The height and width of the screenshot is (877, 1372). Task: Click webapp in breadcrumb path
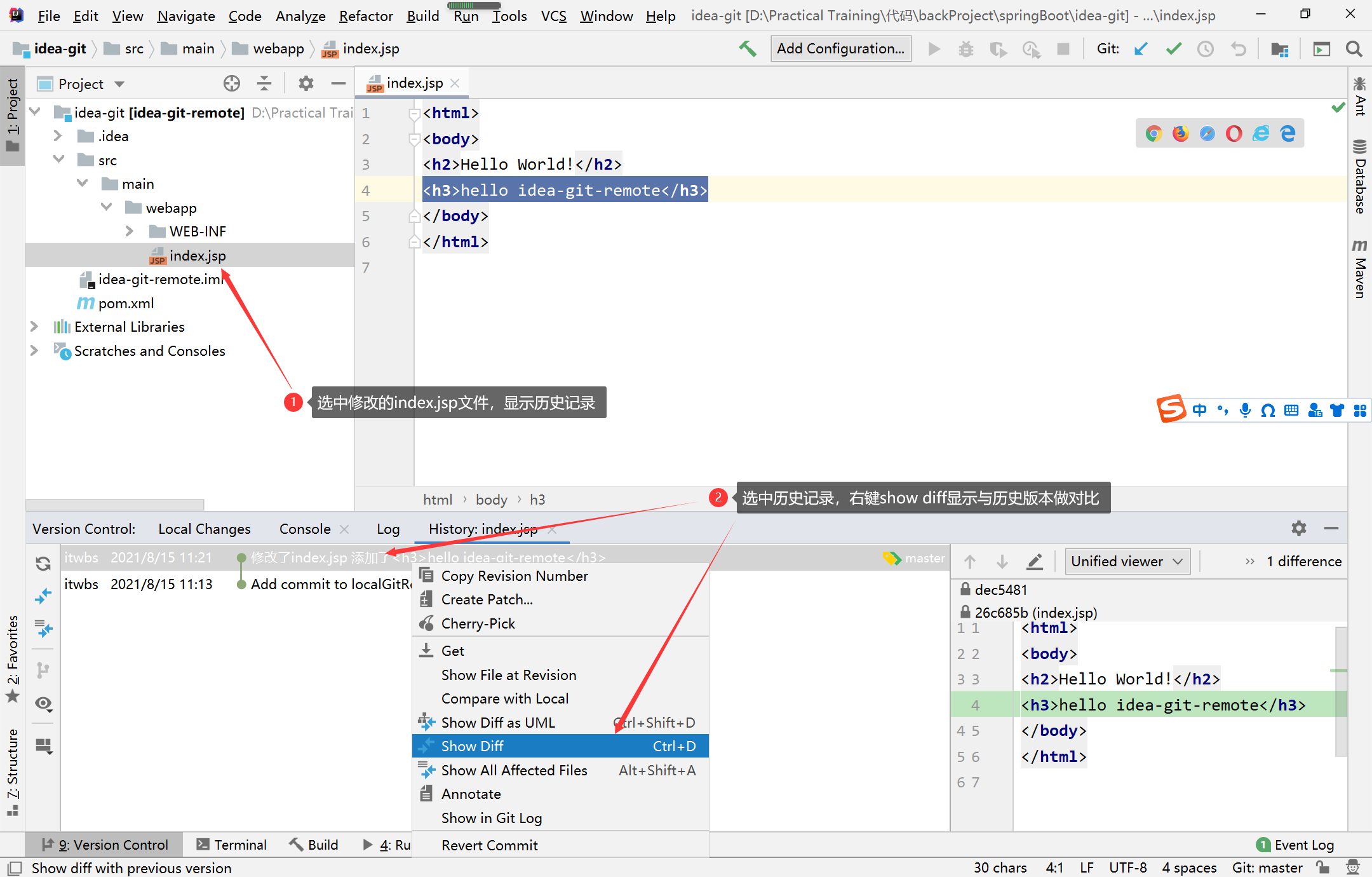269,48
